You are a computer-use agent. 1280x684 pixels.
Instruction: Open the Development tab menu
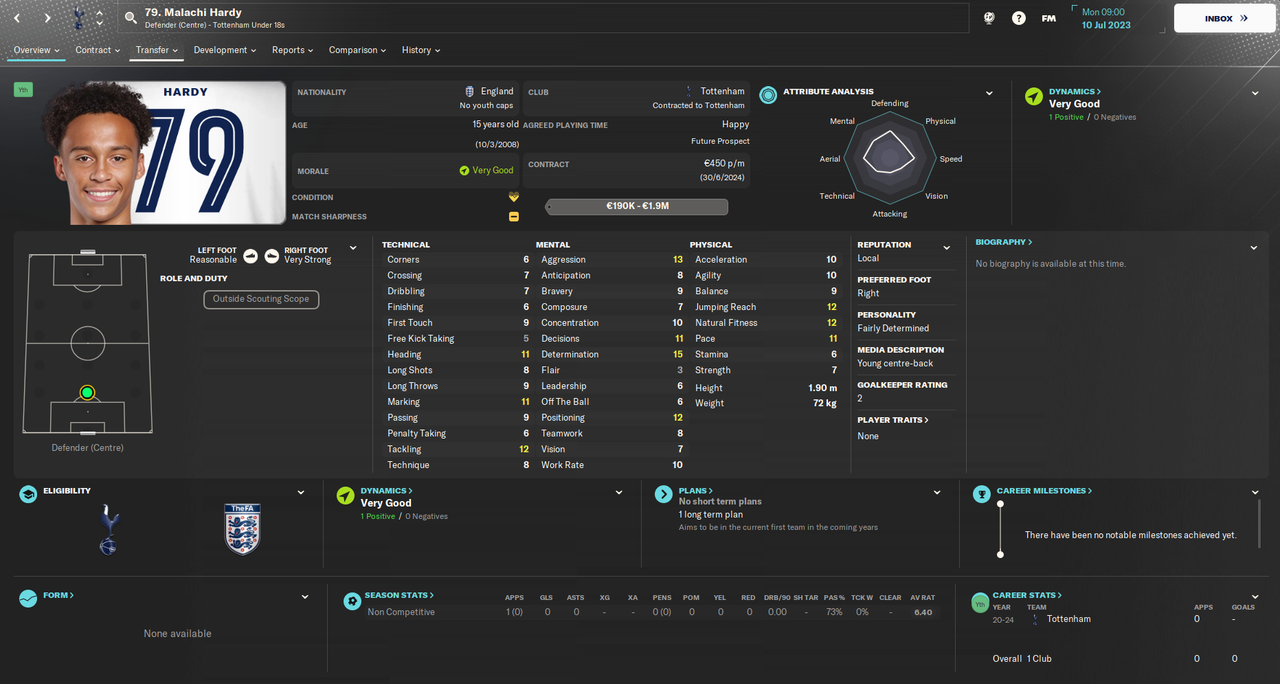[x=226, y=50]
